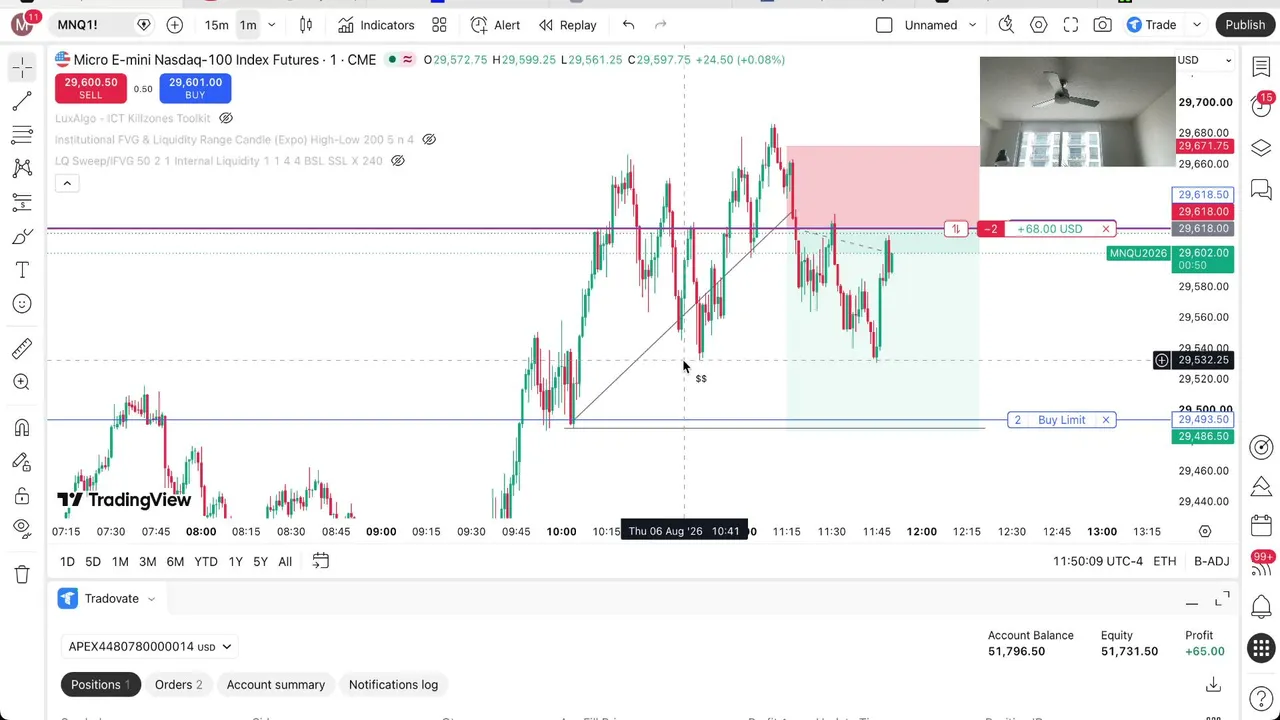
Task: Open the USD currency dropdown
Action: (x=1204, y=60)
